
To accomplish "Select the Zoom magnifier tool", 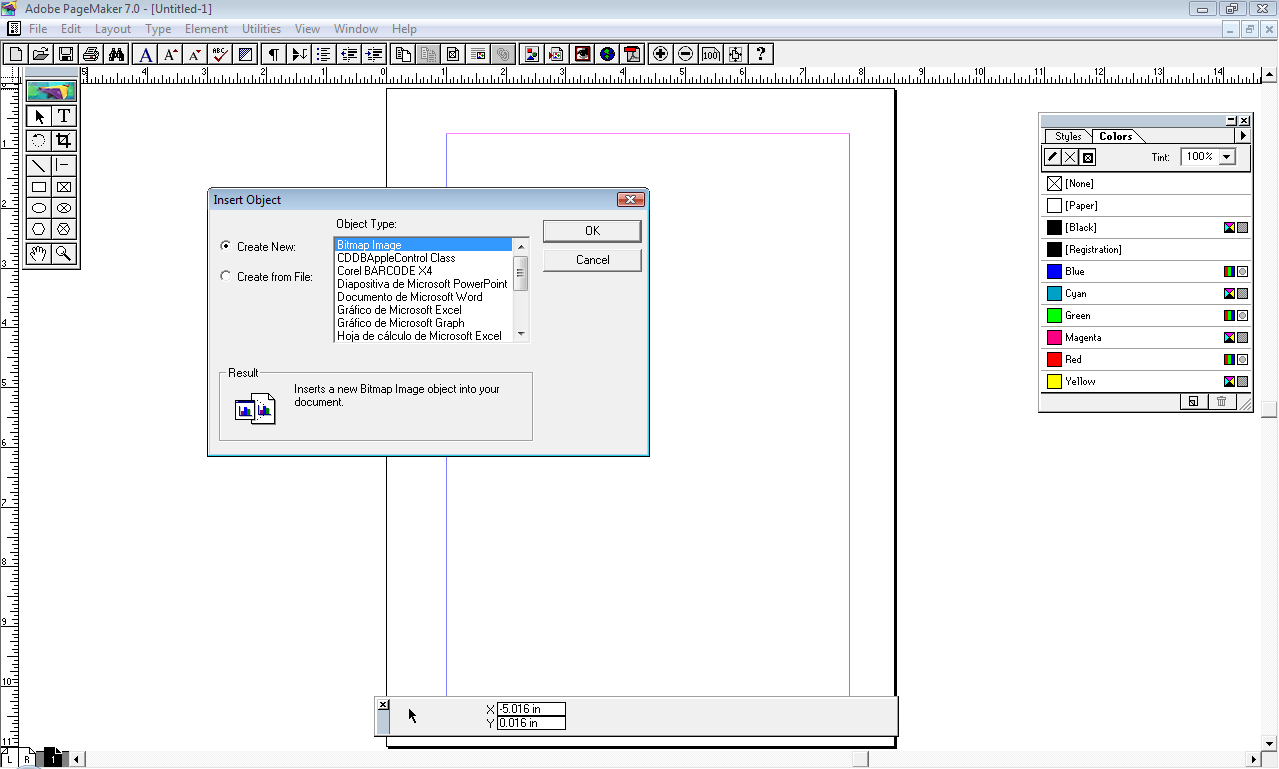I will click(64, 254).
